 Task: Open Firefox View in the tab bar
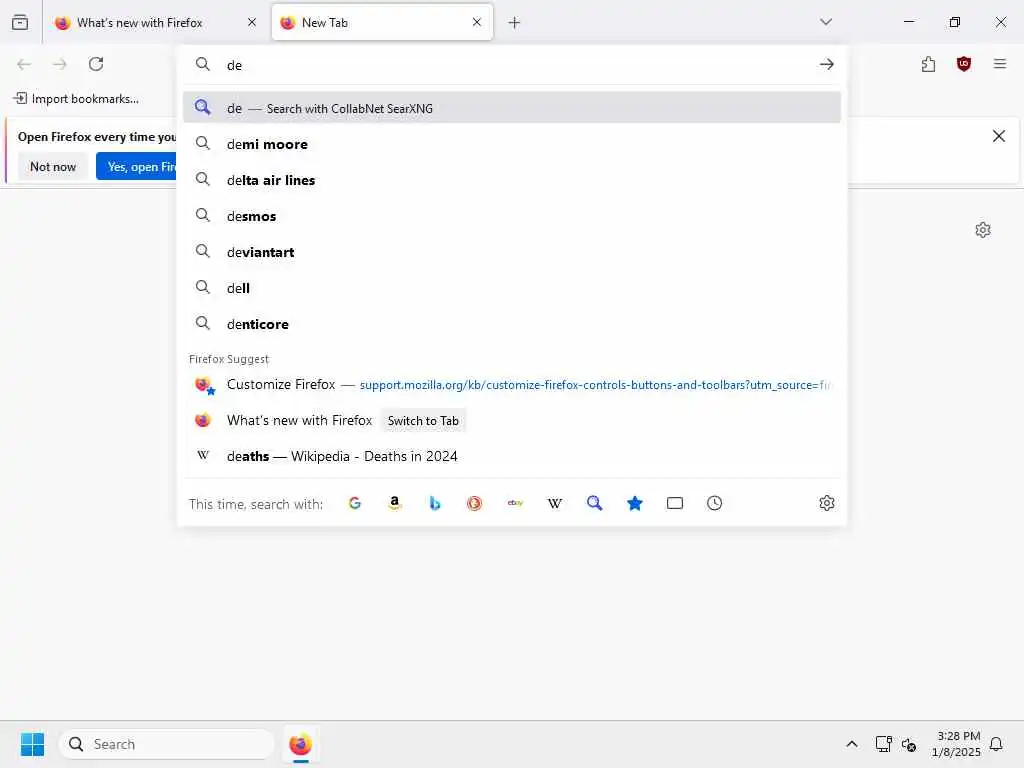click(x=20, y=22)
